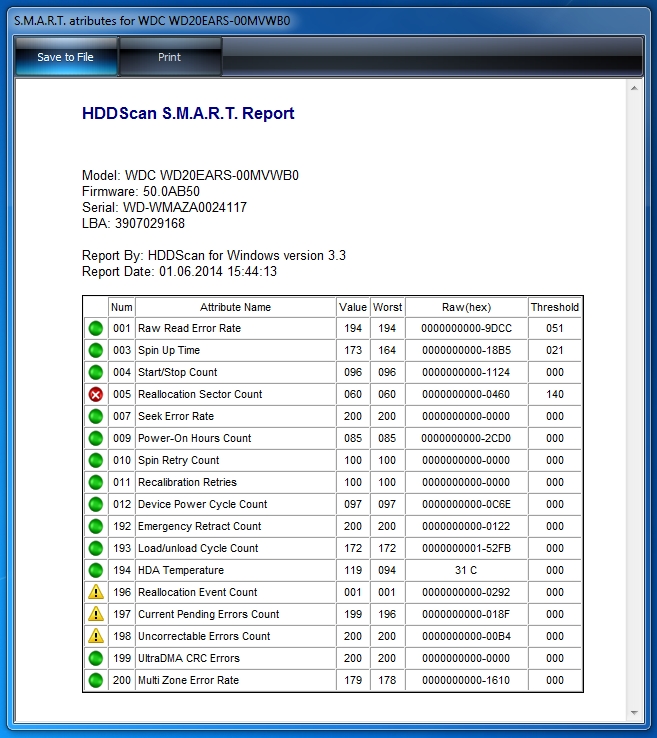
Task: Click the Attribute Name column header
Action: pos(235,307)
